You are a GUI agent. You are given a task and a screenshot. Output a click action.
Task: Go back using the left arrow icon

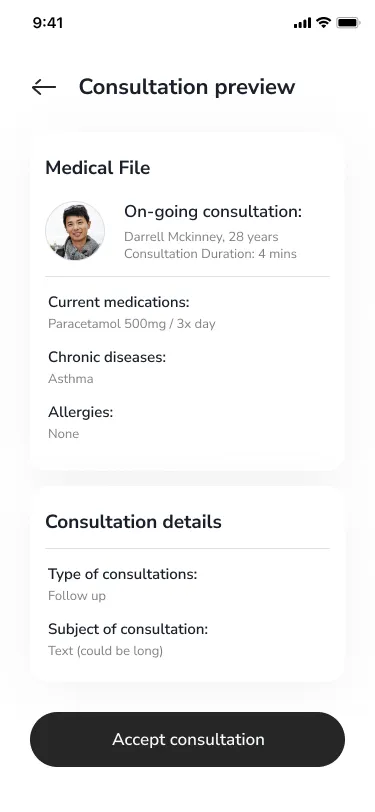point(44,87)
